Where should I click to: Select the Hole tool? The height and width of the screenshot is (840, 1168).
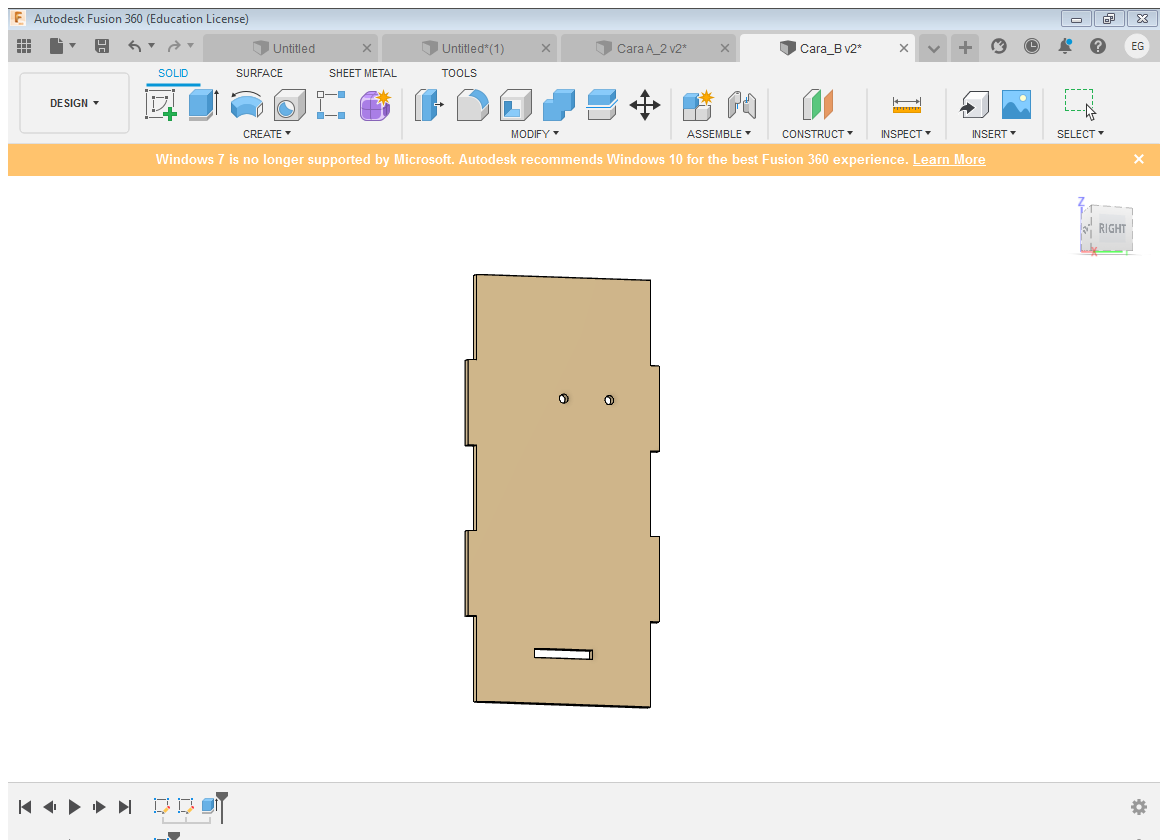pos(289,105)
